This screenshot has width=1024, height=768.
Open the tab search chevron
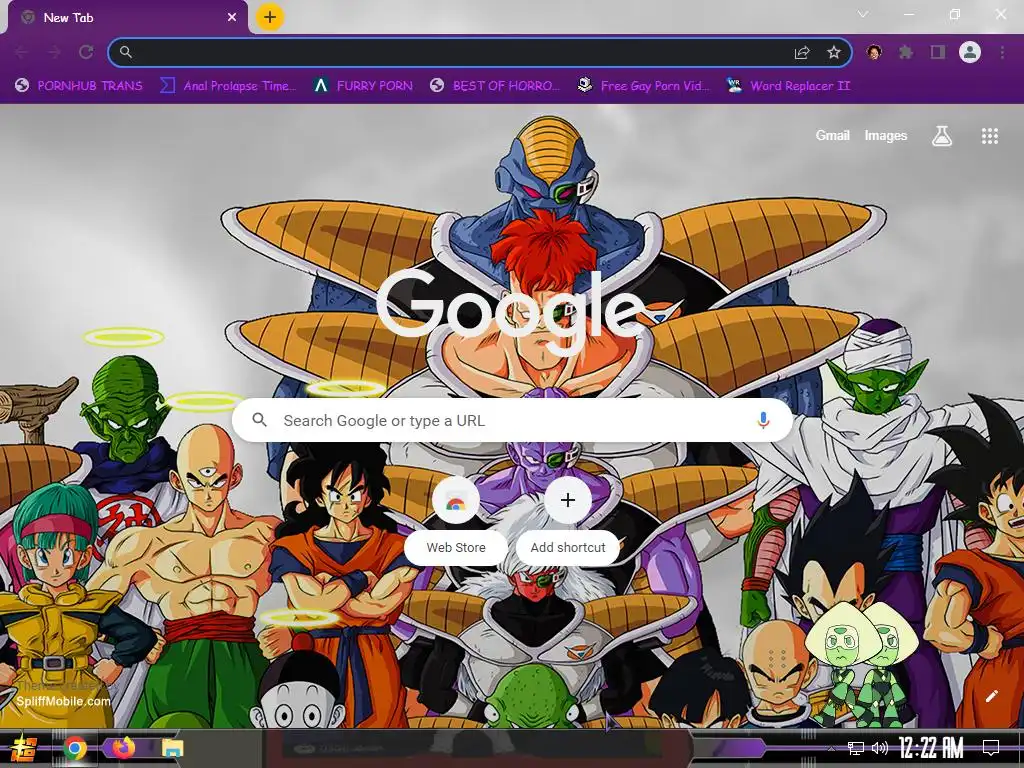coord(863,14)
